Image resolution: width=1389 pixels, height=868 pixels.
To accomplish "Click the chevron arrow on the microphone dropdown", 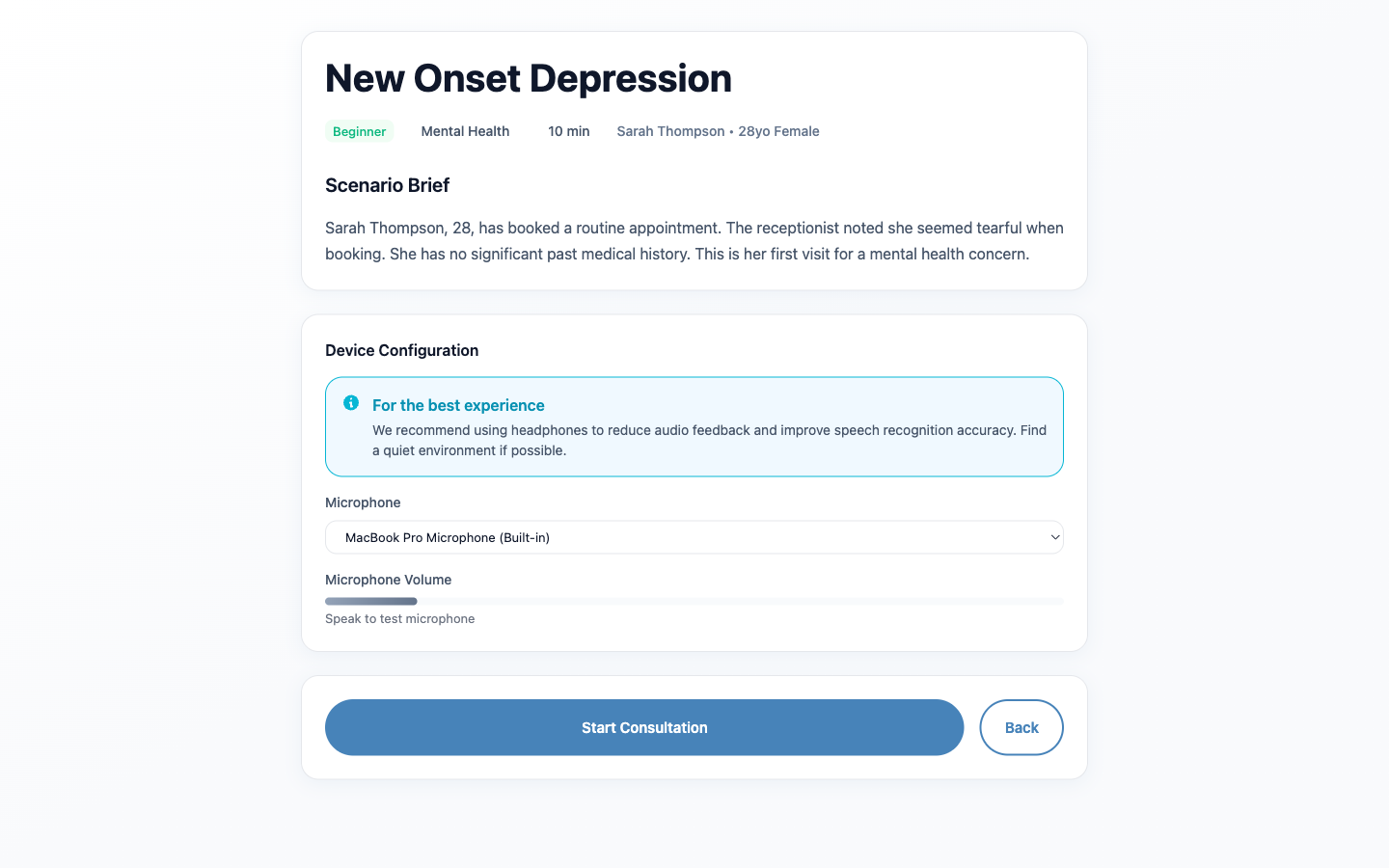I will 1054,537.
